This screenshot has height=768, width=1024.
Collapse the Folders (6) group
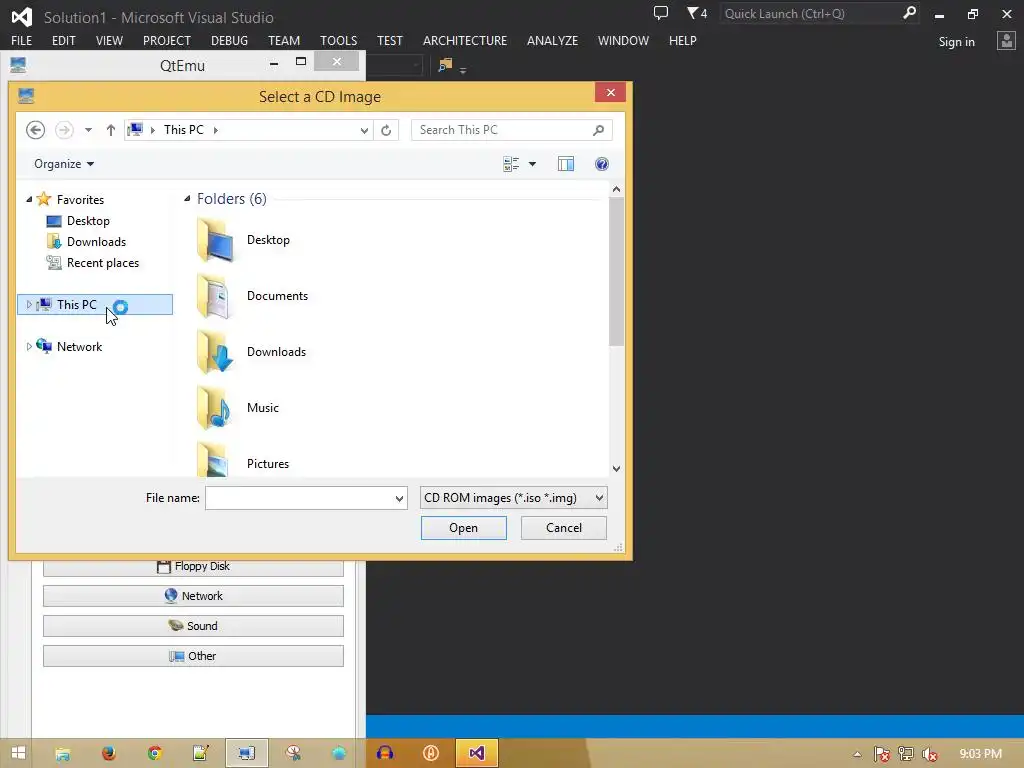(x=187, y=199)
